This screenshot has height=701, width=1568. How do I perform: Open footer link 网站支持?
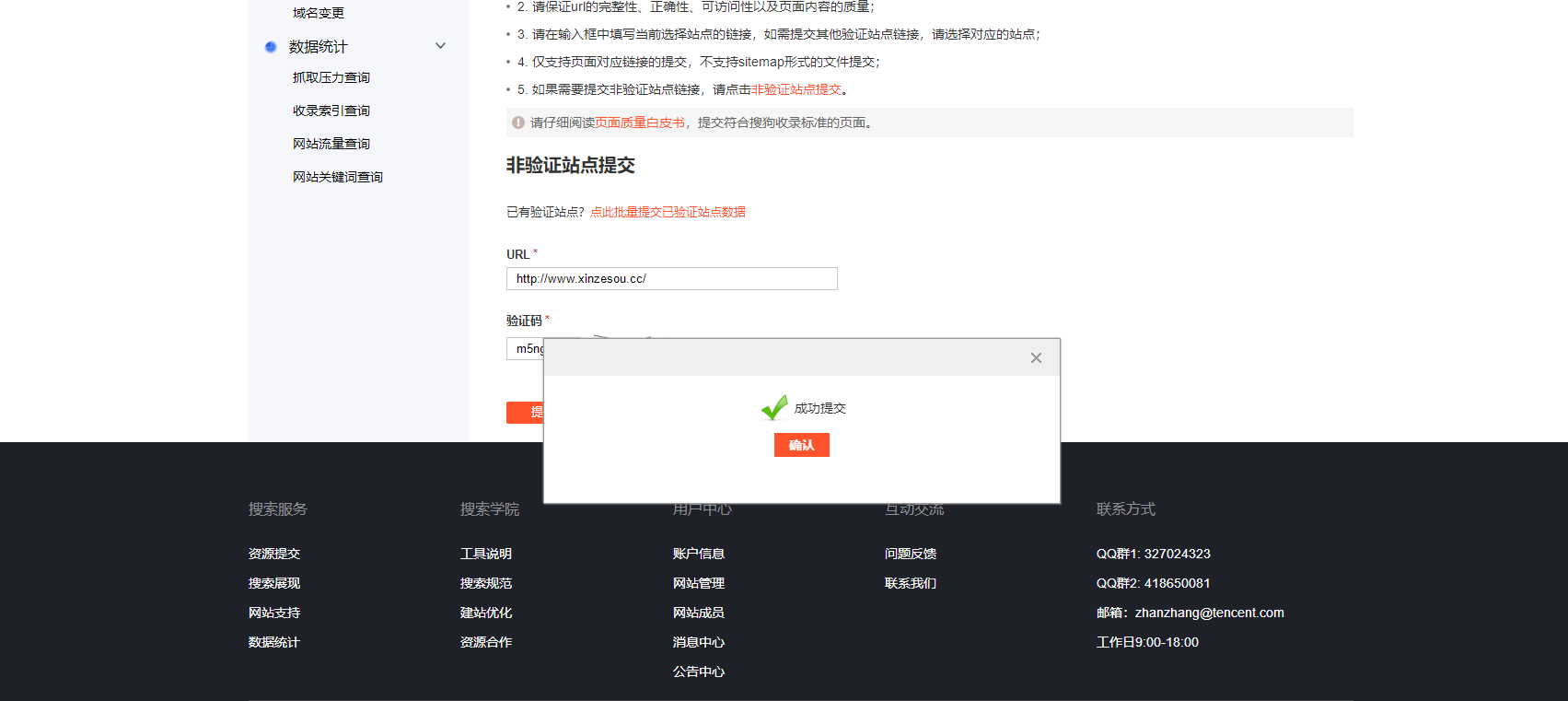(274, 613)
